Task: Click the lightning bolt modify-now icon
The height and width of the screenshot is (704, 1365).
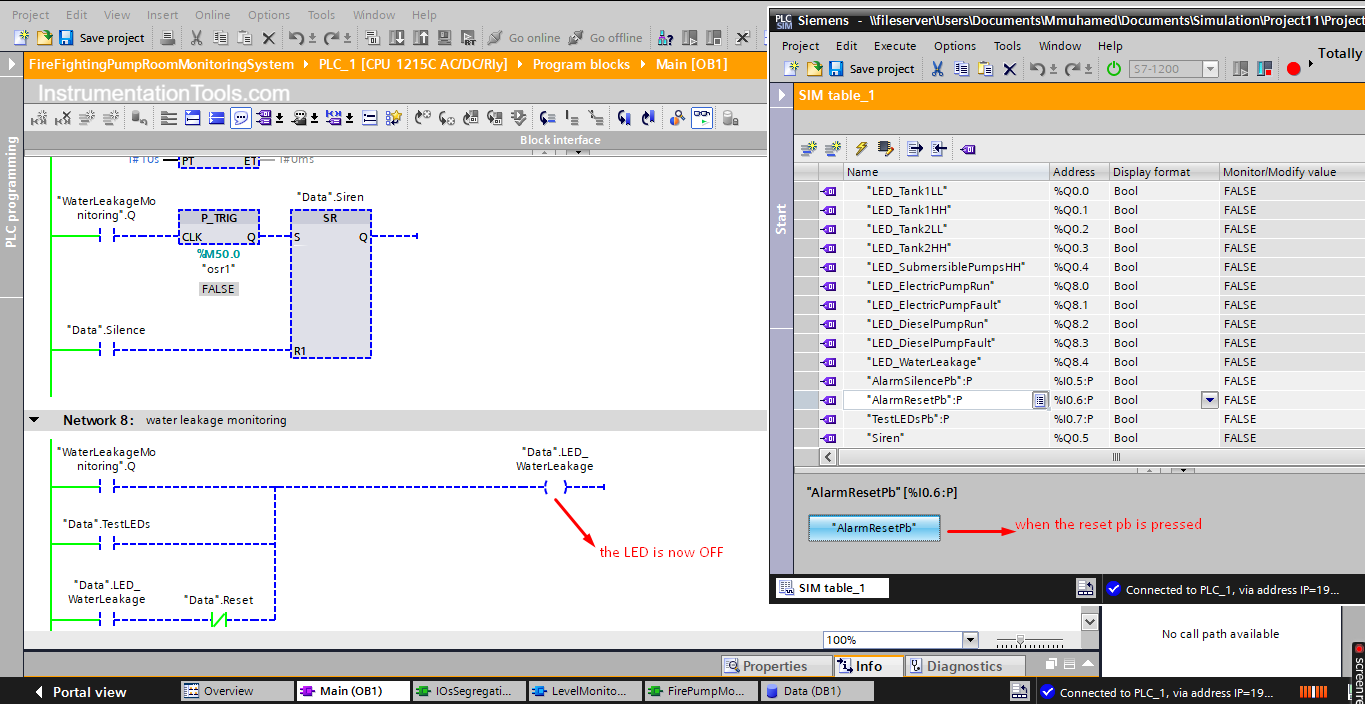Action: (861, 149)
